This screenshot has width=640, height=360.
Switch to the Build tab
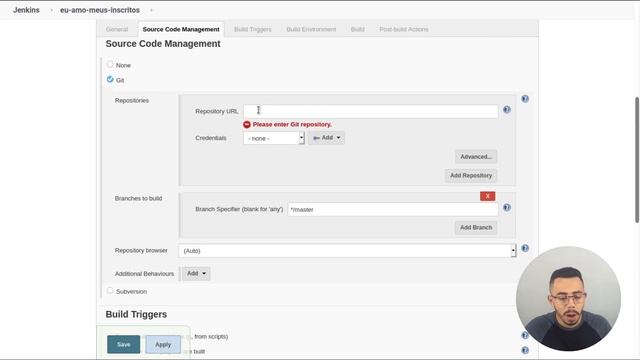(358, 29)
